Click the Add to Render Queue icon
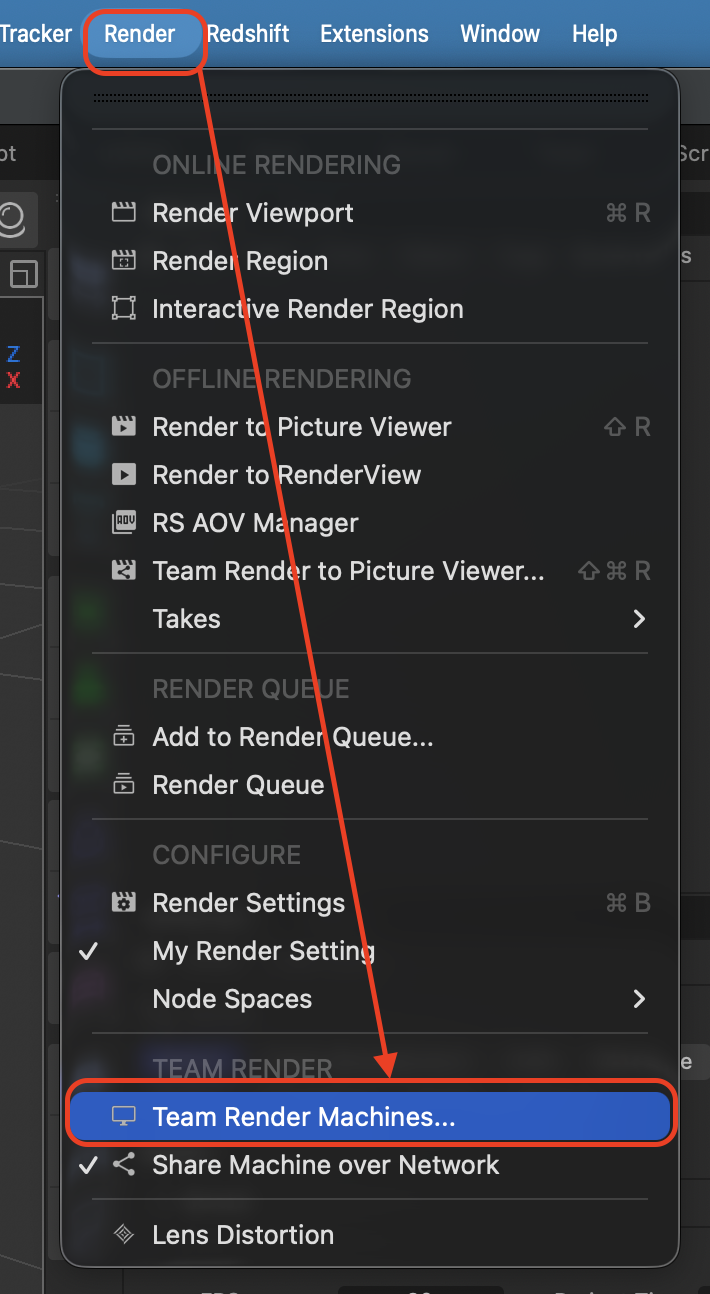The image size is (710, 1294). [x=124, y=737]
